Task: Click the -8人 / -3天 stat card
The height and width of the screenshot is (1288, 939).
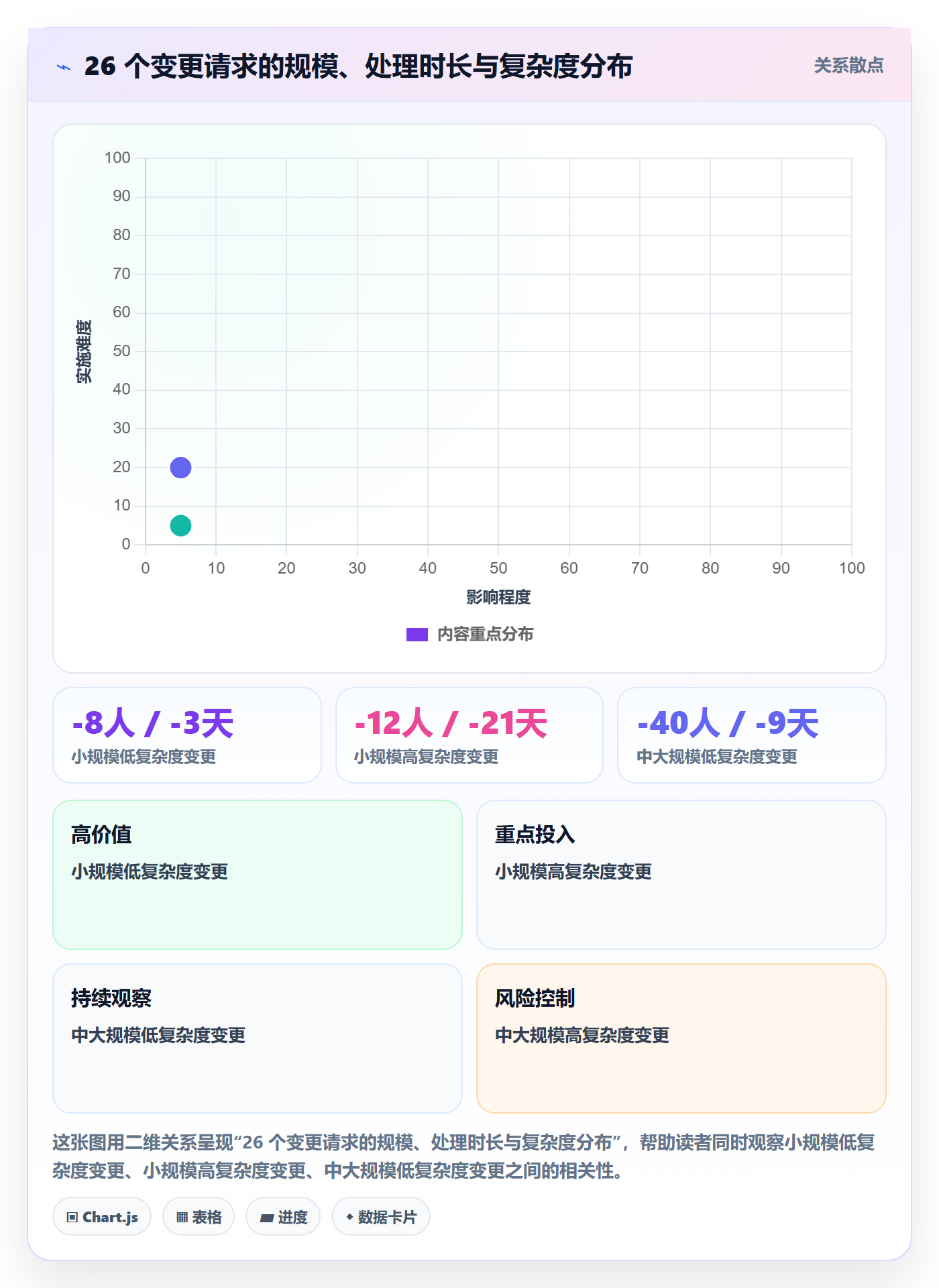Action: (187, 735)
